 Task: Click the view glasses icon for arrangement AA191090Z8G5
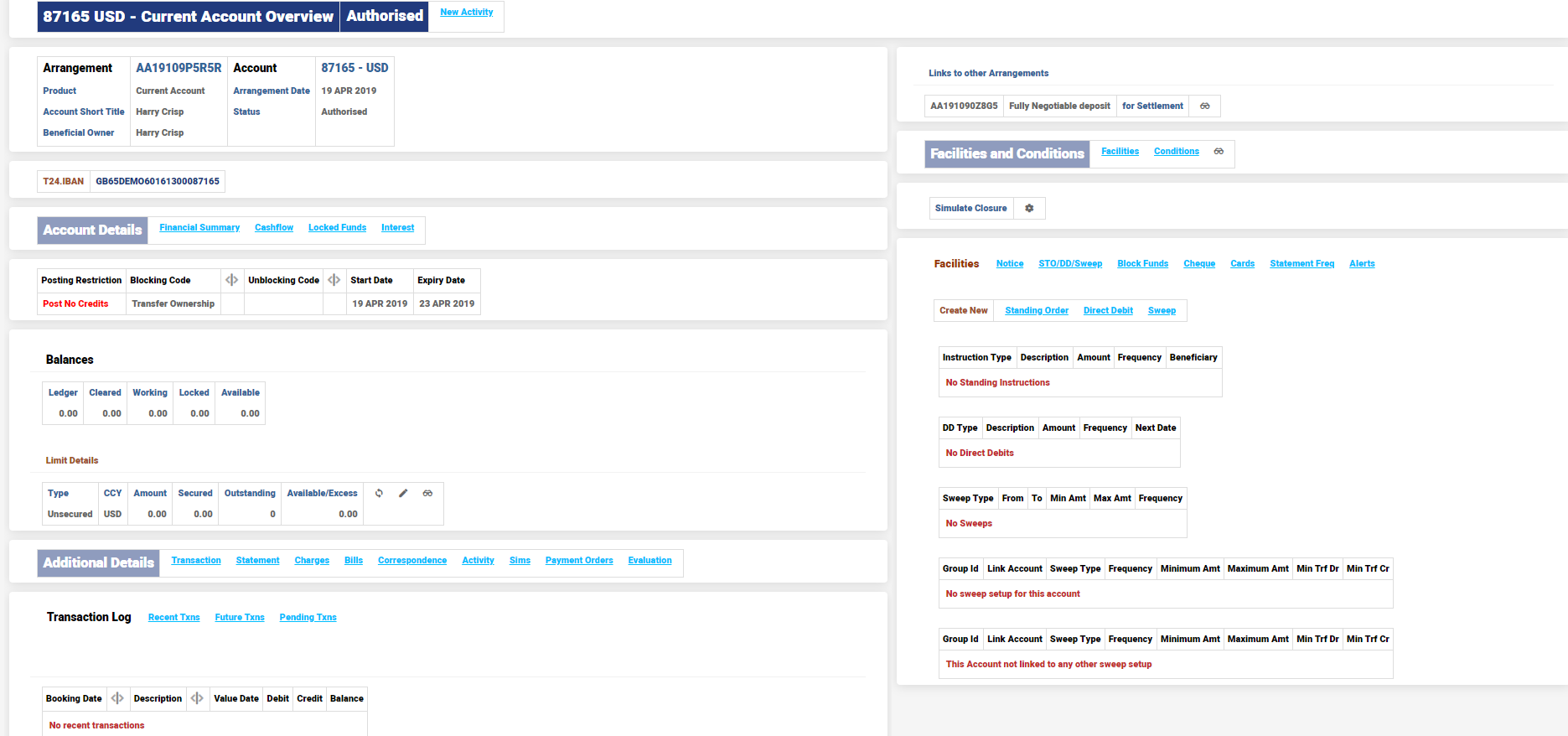(x=1204, y=106)
